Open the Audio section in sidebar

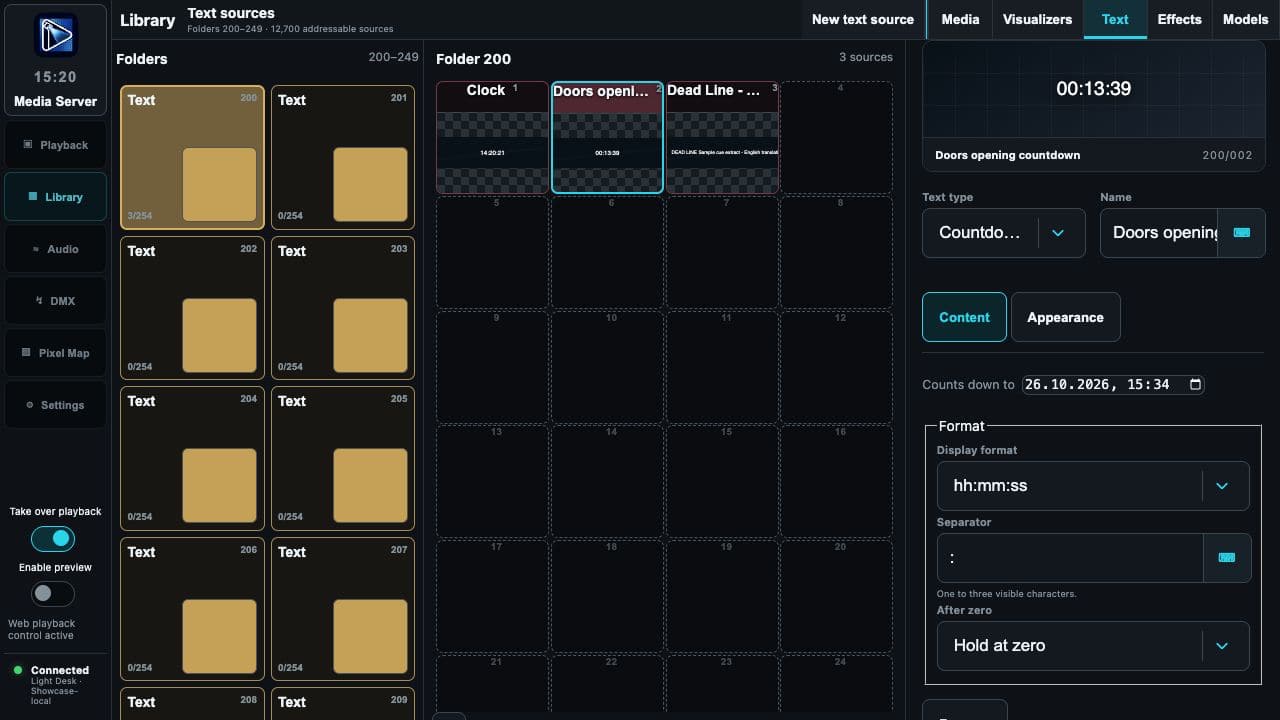[x=55, y=249]
